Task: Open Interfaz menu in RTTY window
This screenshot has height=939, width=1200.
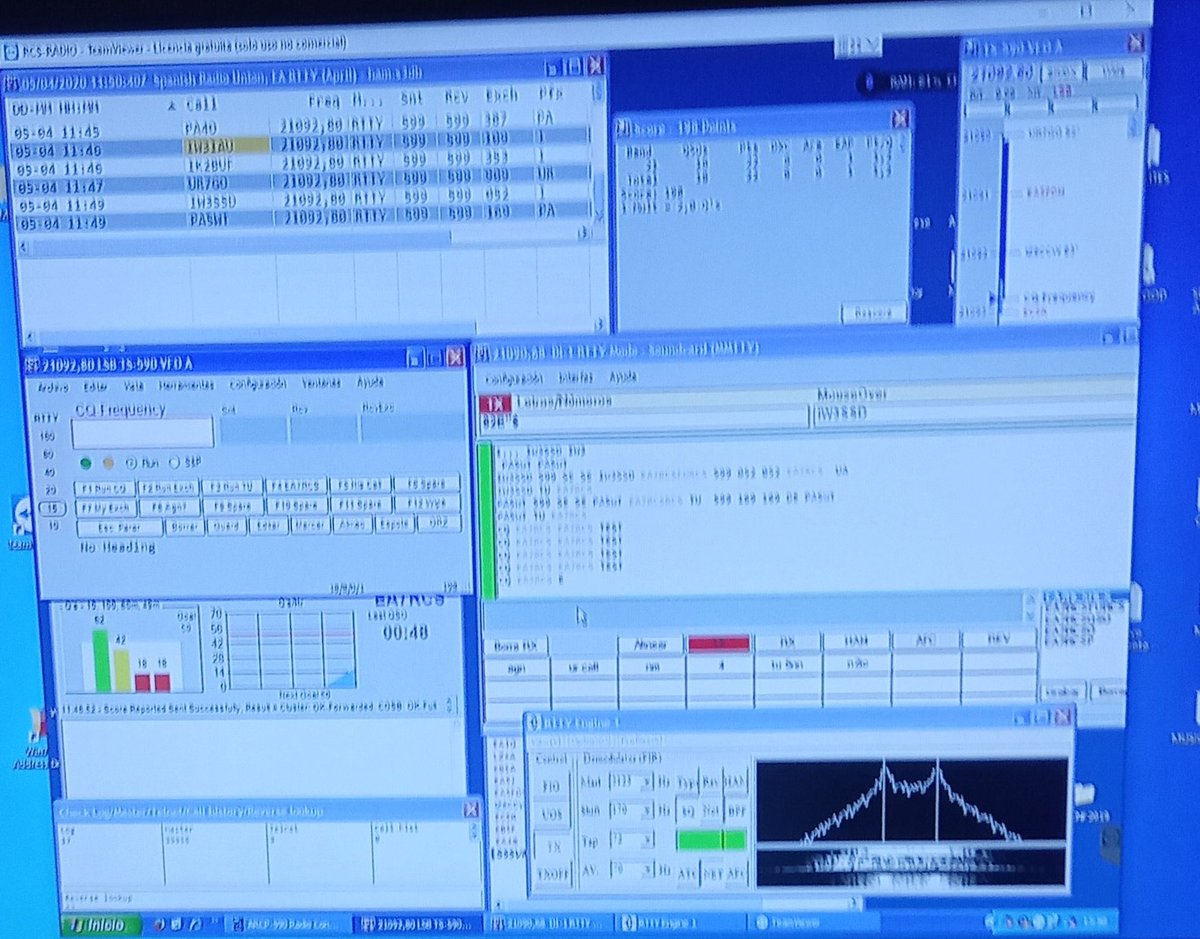Action: [574, 378]
